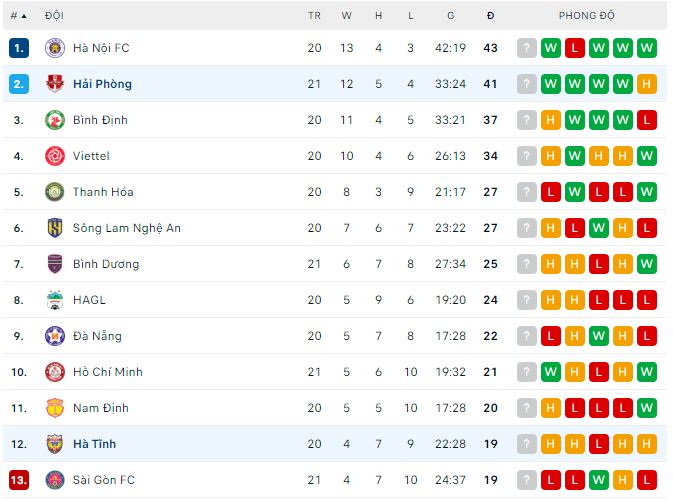673x501 pixels.
Task: Click Hải Phòng's orange H form badge
Action: (646, 84)
